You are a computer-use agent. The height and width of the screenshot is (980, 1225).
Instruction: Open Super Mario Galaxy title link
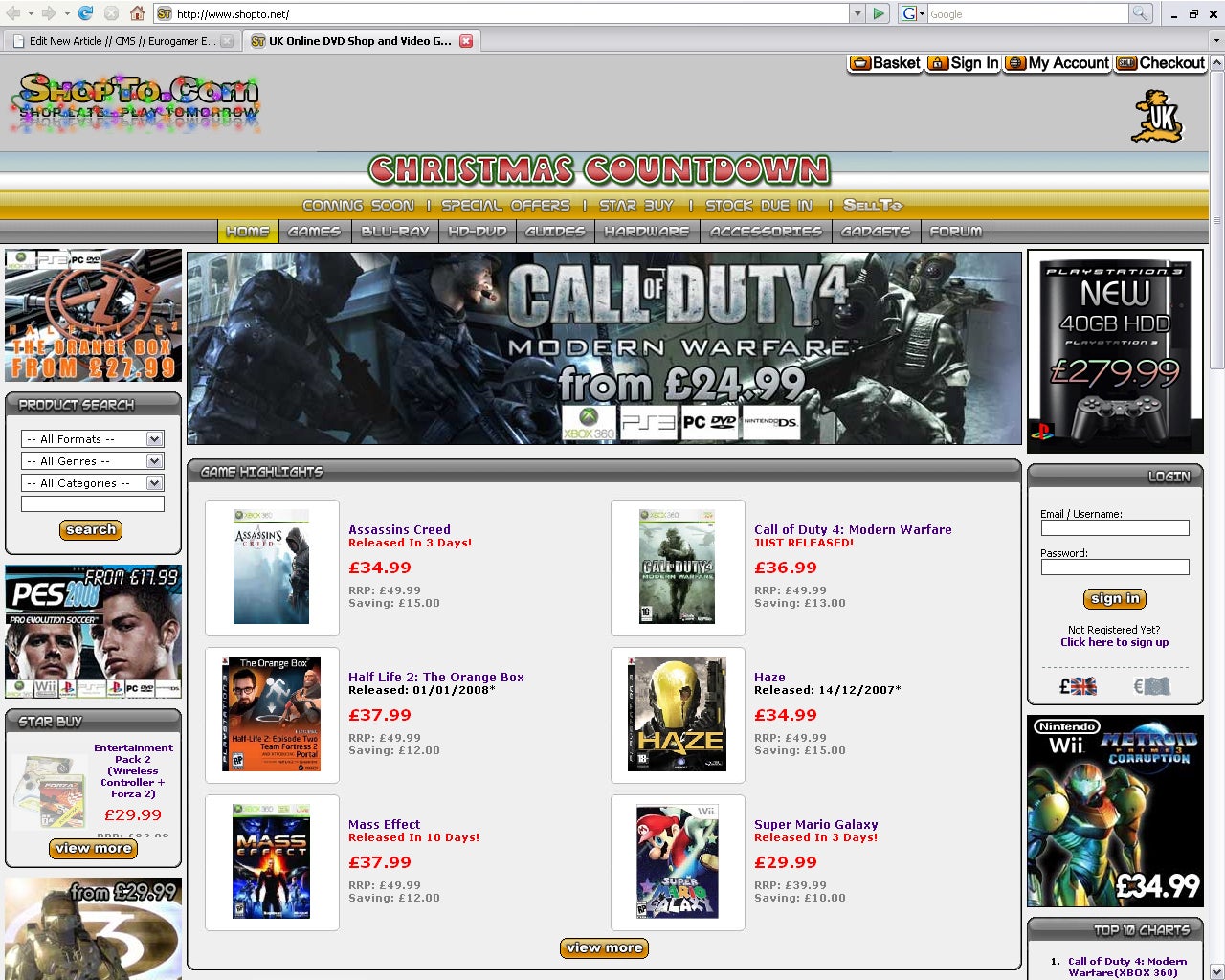click(x=816, y=824)
